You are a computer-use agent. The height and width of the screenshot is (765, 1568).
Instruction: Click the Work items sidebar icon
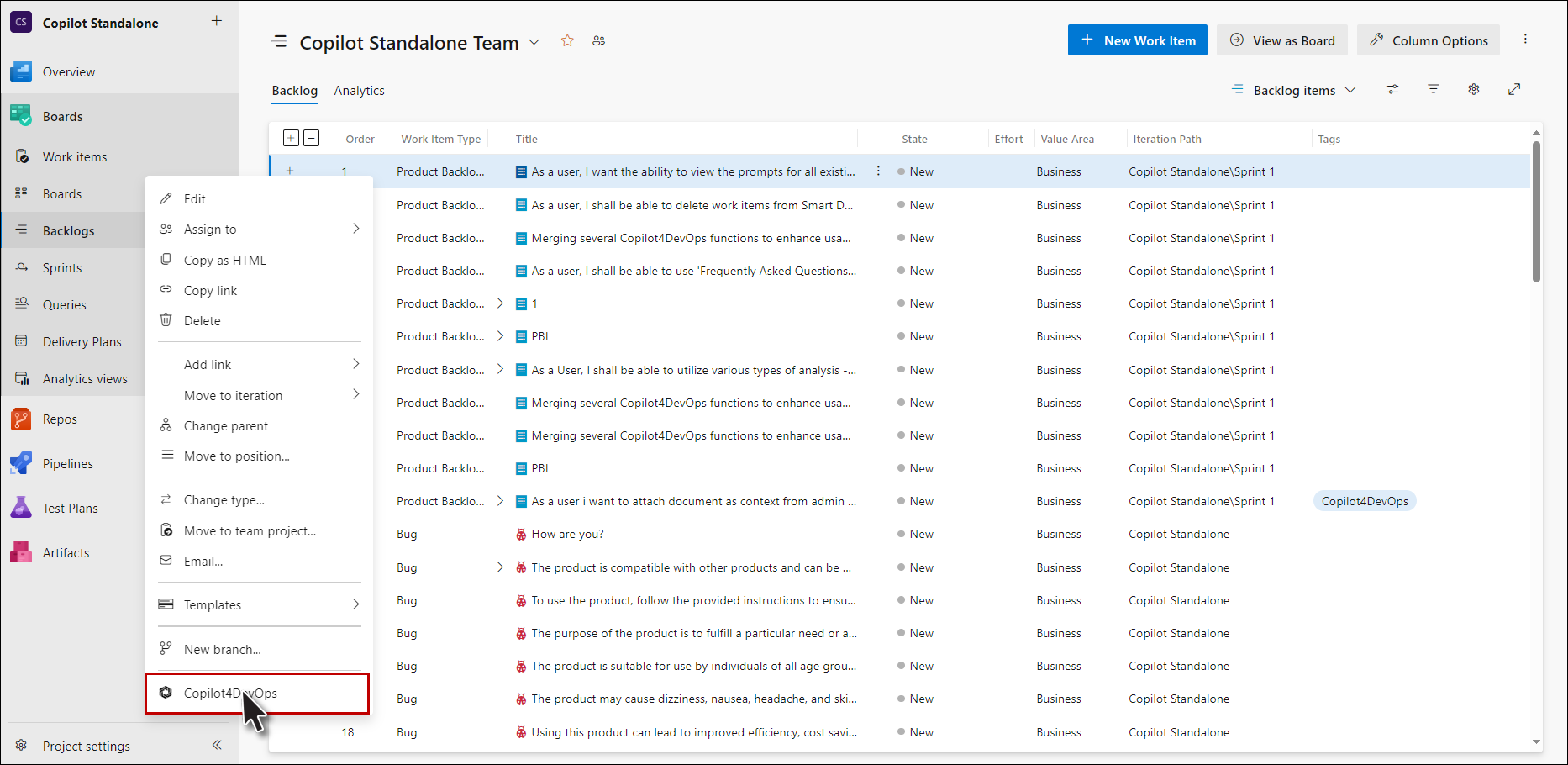click(22, 156)
